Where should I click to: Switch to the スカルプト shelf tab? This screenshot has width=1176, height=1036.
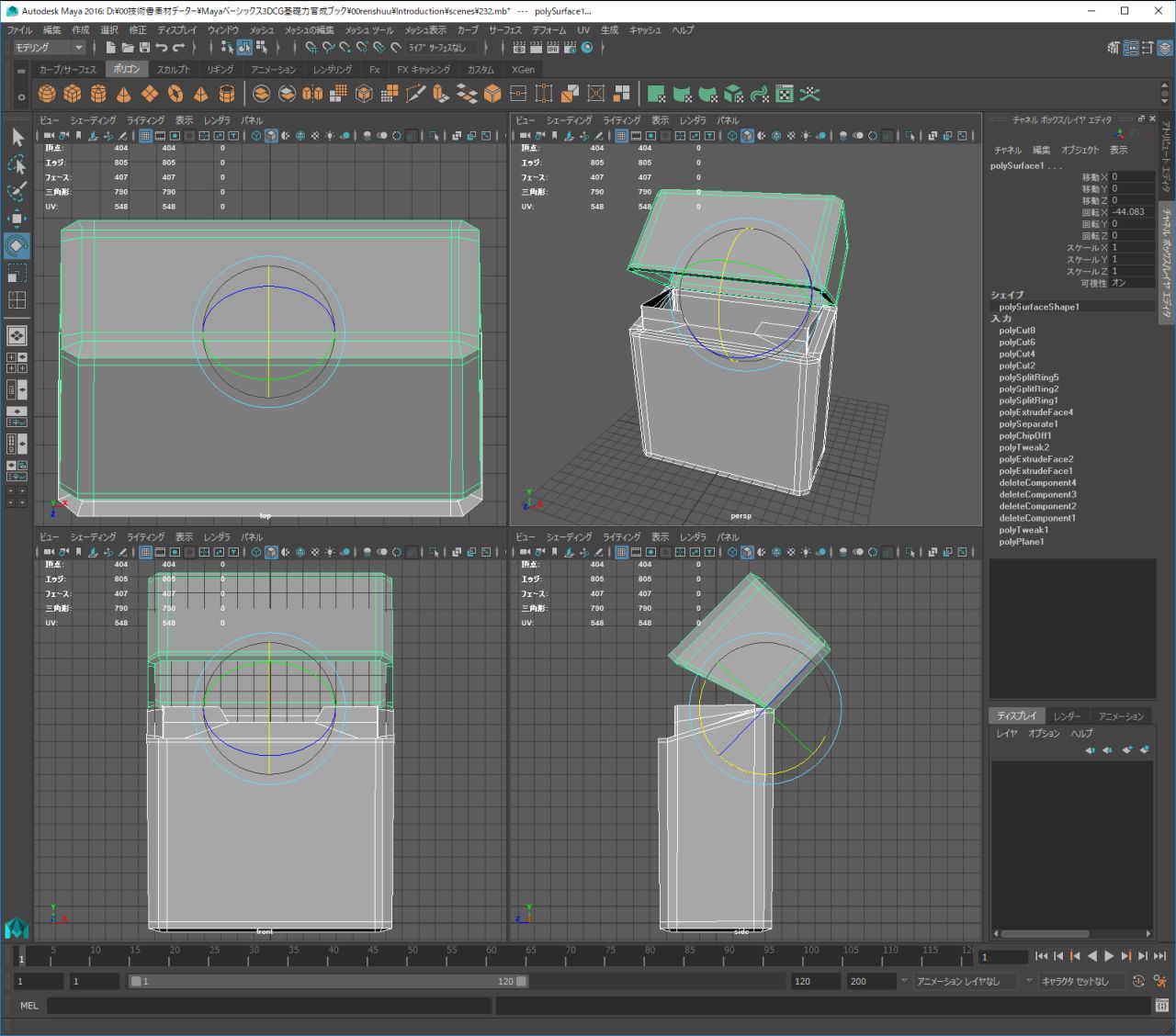tap(173, 70)
